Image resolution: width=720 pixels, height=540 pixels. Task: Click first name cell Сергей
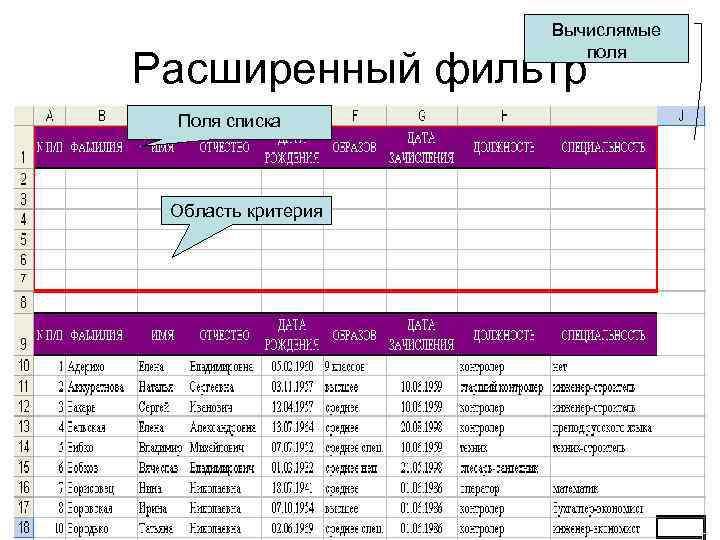(x=163, y=407)
